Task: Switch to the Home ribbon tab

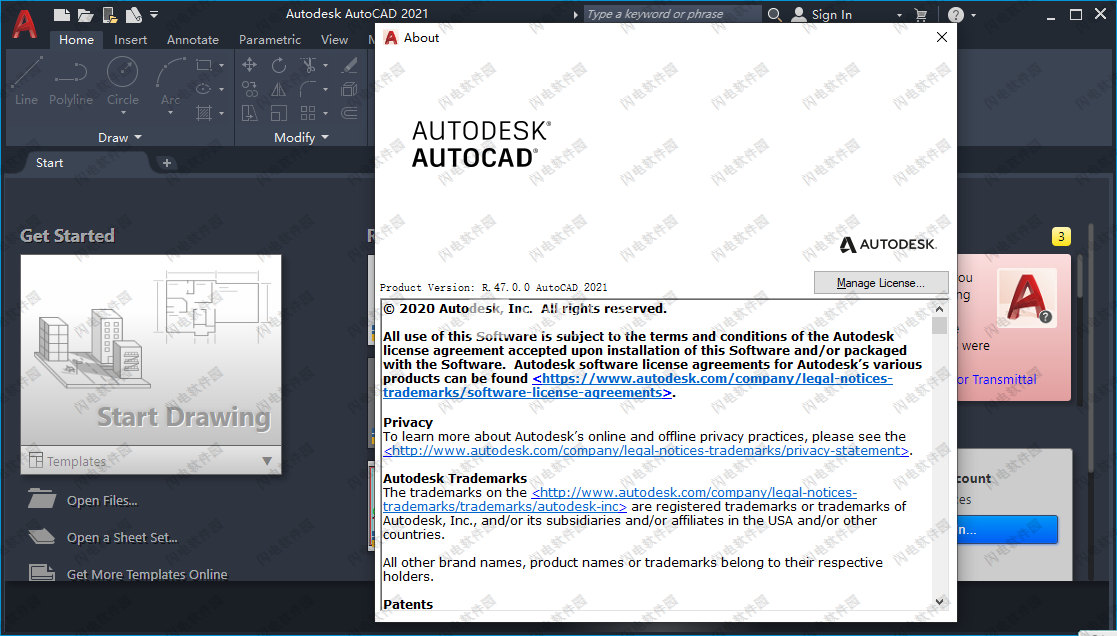Action: (76, 40)
